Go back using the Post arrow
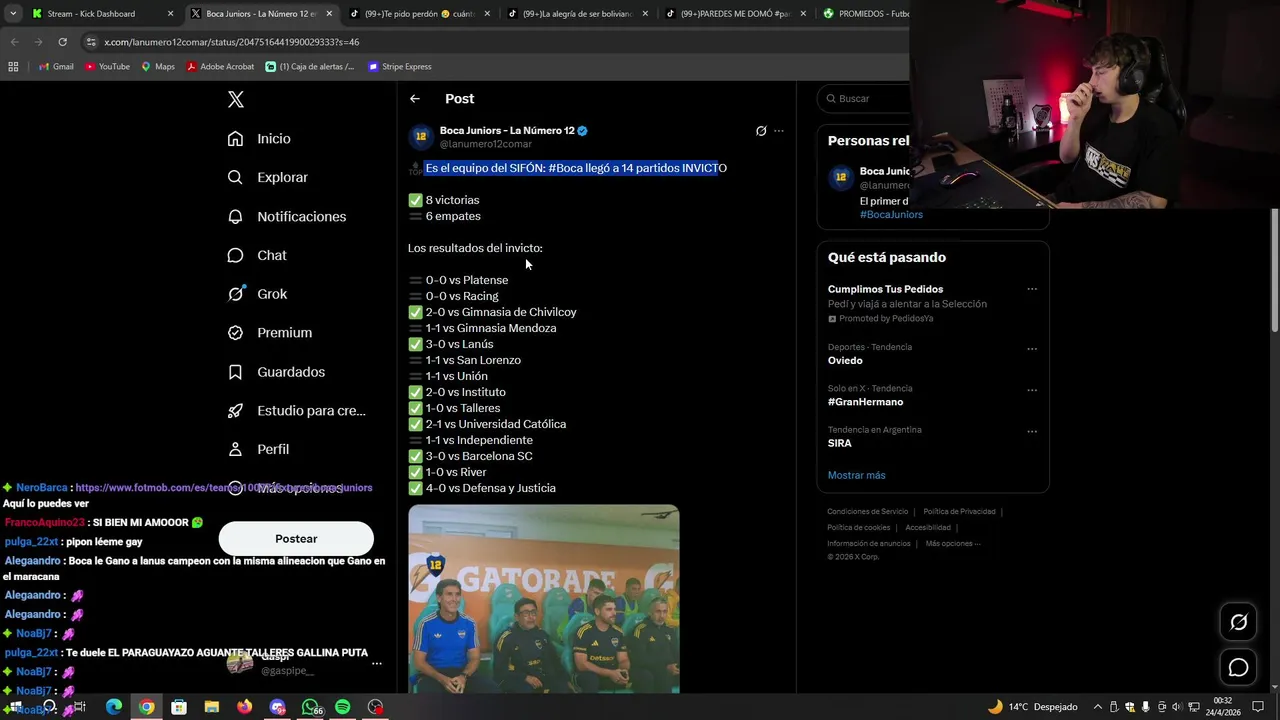Viewport: 1280px width, 720px height. click(415, 99)
